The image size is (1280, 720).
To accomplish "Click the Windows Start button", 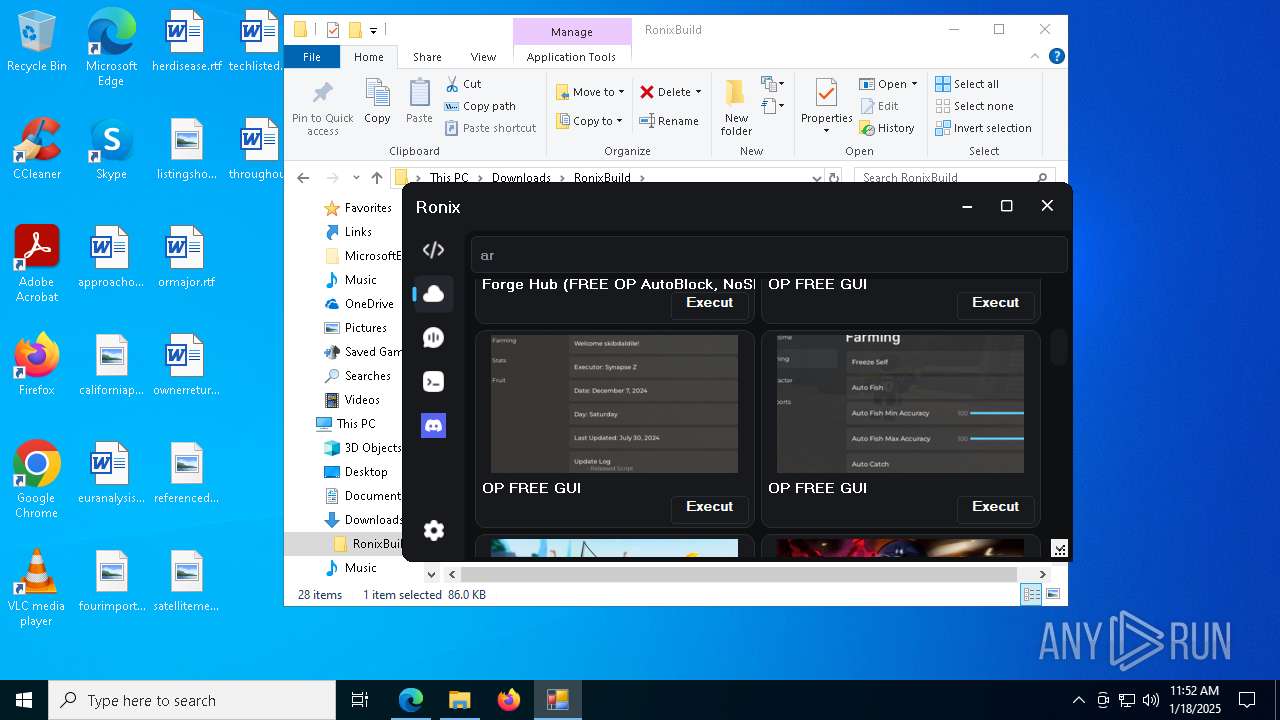I will point(24,700).
